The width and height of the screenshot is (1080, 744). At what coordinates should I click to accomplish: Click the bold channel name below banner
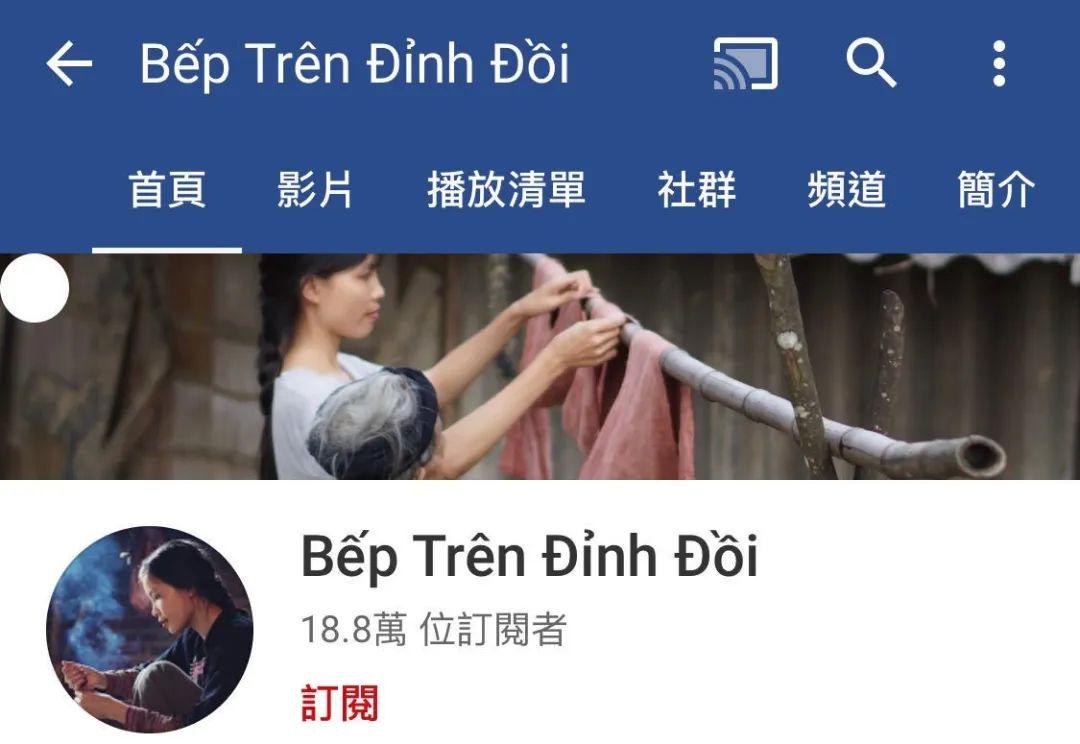[x=529, y=557]
